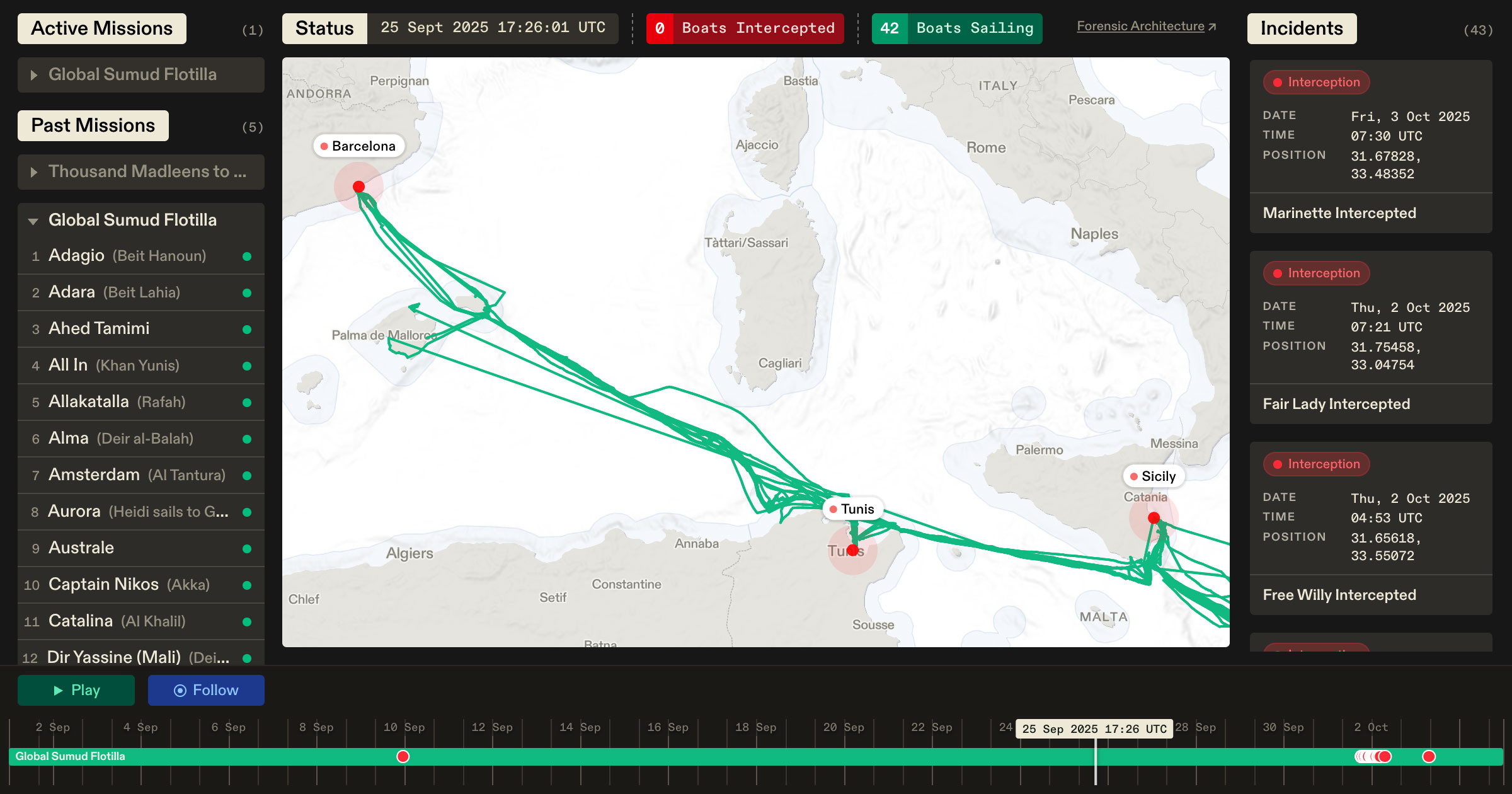Select the Australe boat row
Viewport: 1512px width, 794px height.
[141, 548]
